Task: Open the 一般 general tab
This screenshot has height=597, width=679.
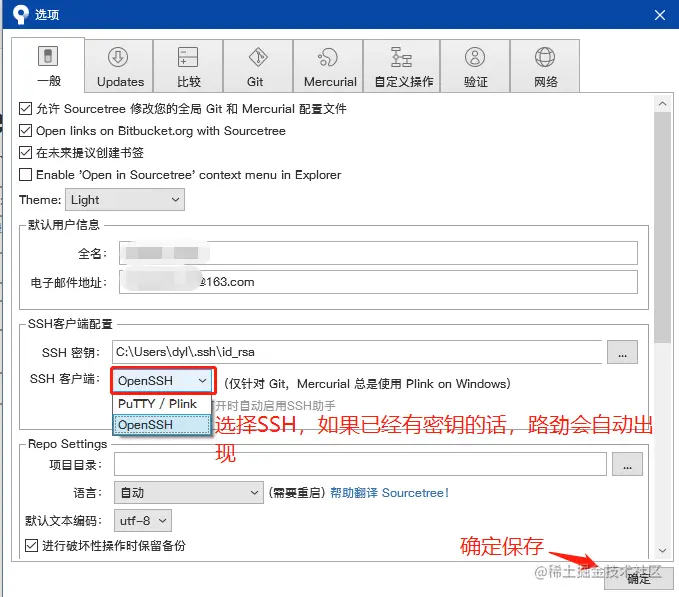Action: pyautogui.click(x=48, y=65)
